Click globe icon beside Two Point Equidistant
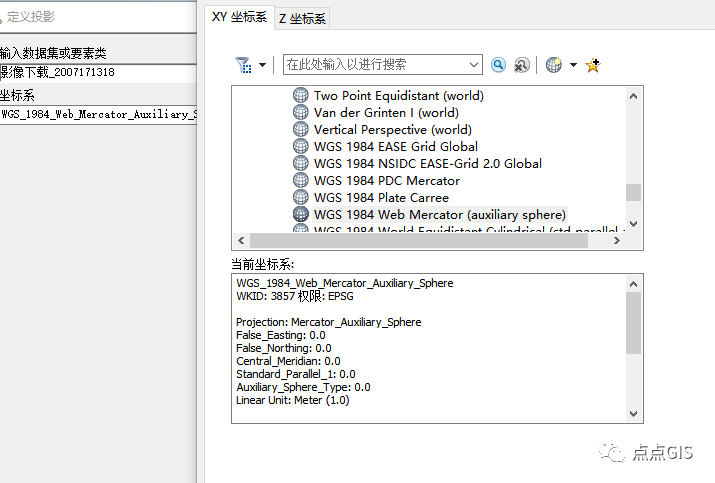This screenshot has width=715, height=483. [x=301, y=95]
